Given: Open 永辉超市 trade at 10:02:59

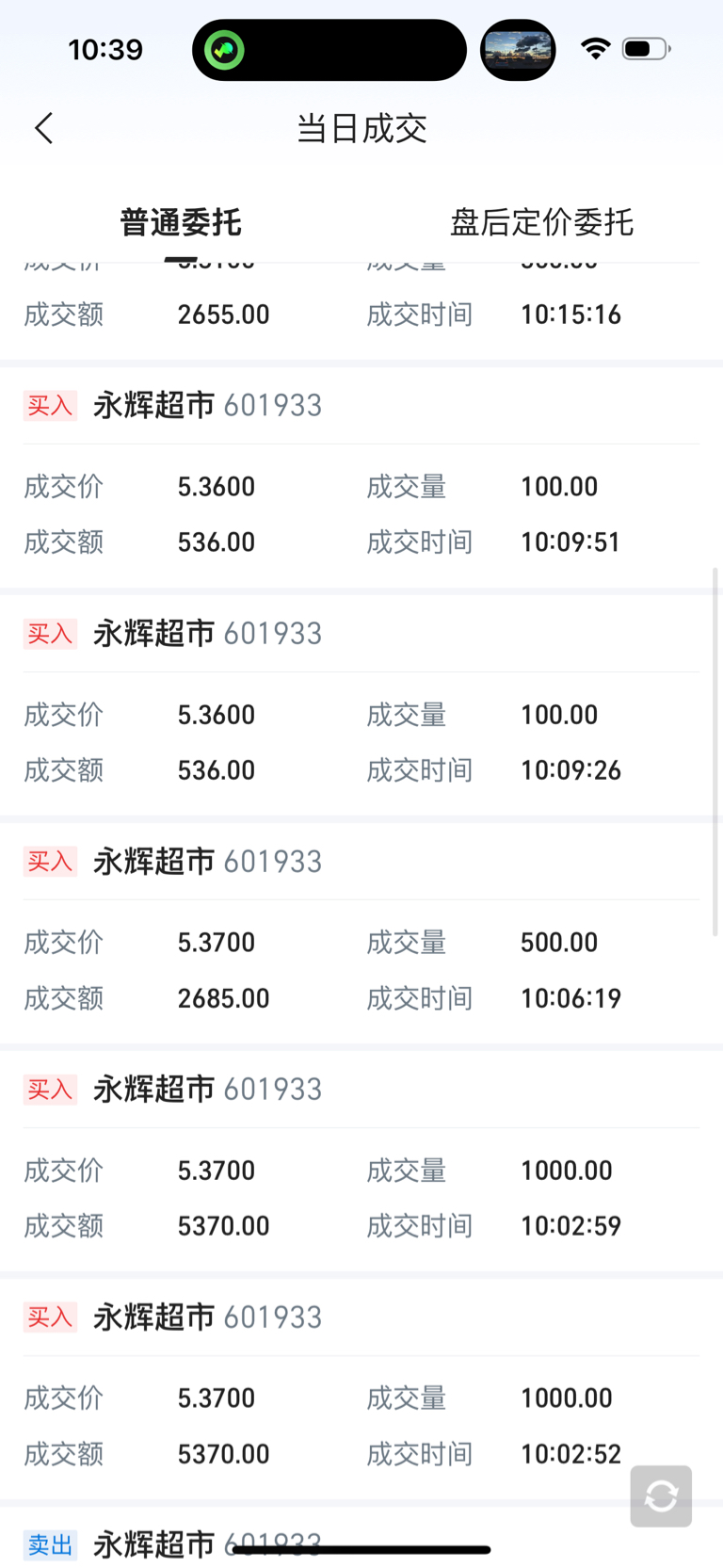Looking at the screenshot, I should [x=207, y=1090].
